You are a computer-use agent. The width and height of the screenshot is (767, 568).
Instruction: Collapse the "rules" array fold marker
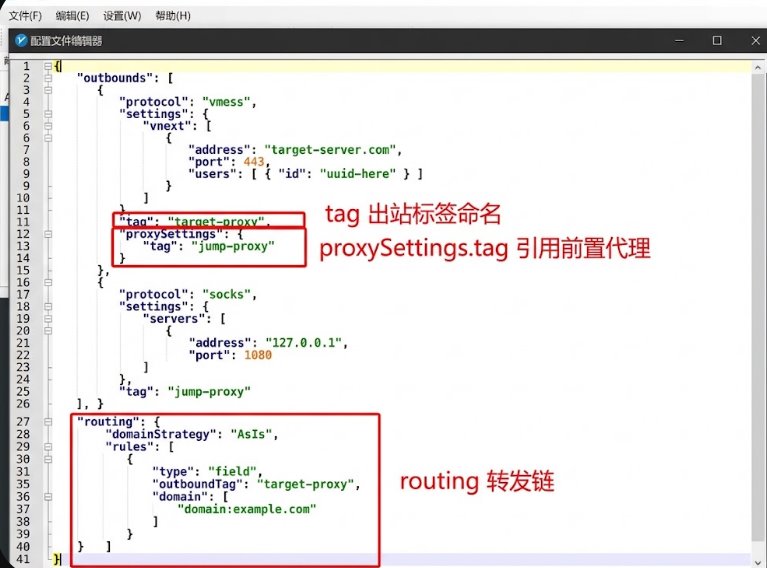(x=48, y=447)
